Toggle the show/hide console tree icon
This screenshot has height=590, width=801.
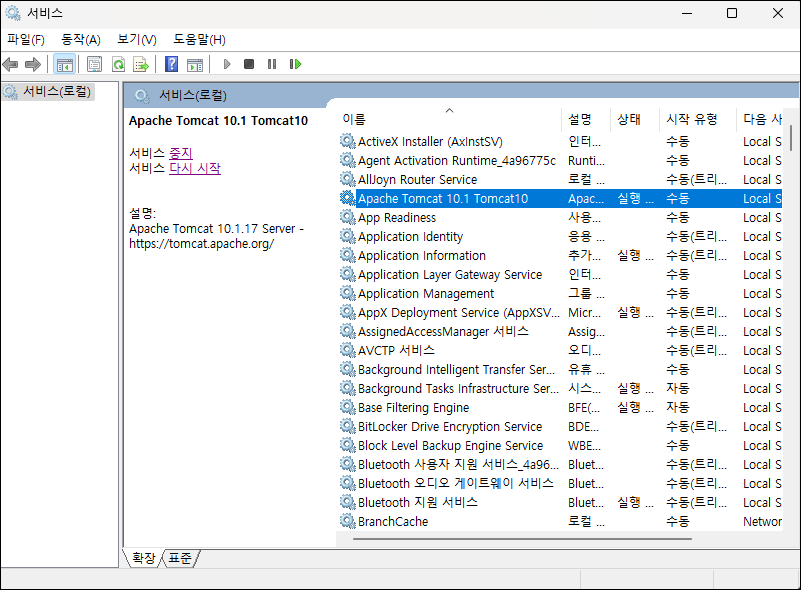(65, 64)
